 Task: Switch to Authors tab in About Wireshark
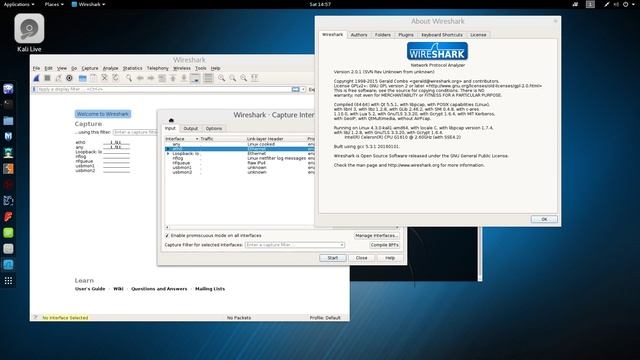pos(359,35)
